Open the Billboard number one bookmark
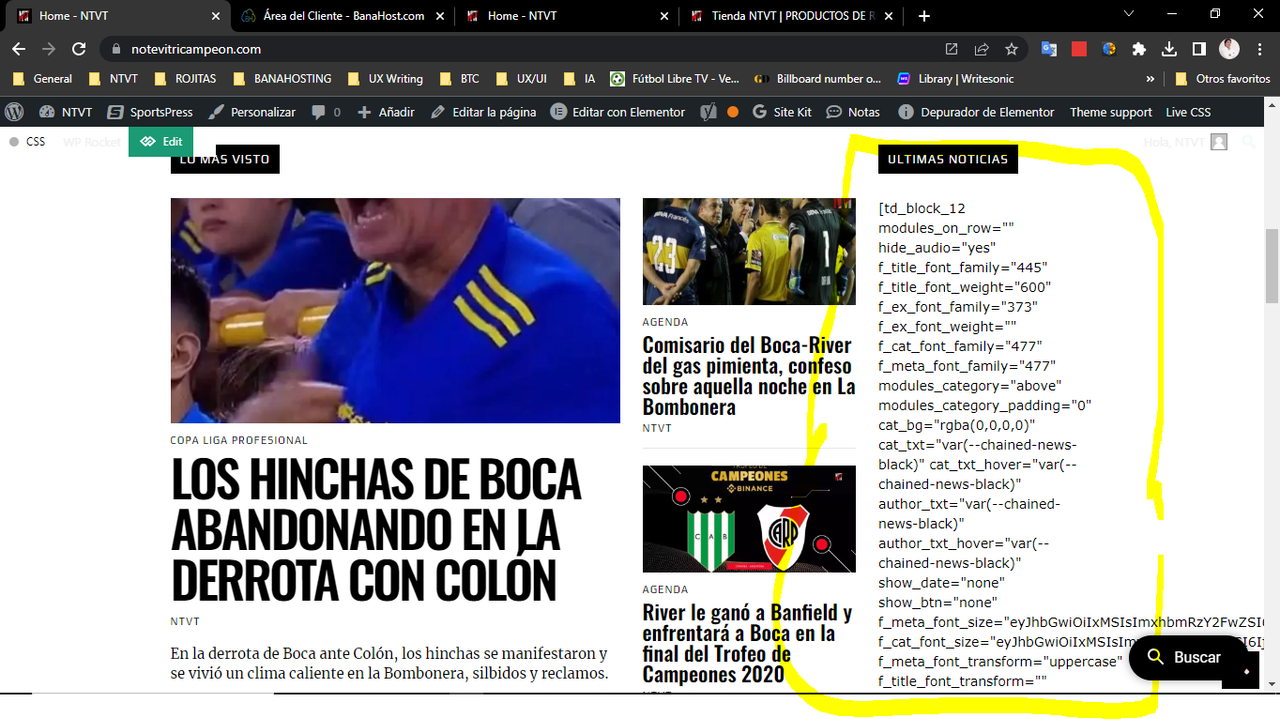 tap(818, 78)
